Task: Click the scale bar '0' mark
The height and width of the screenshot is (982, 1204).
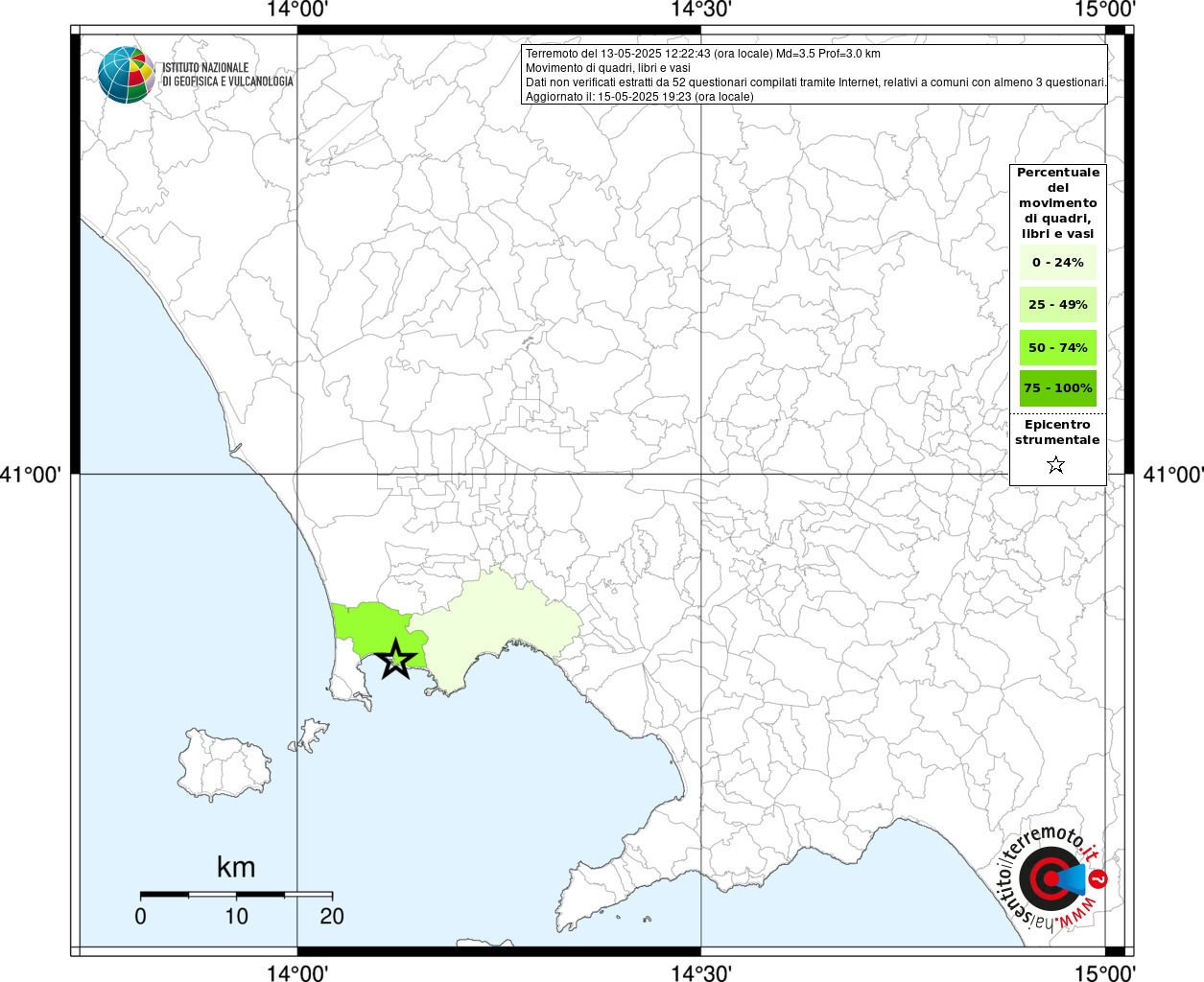Action: click(141, 916)
